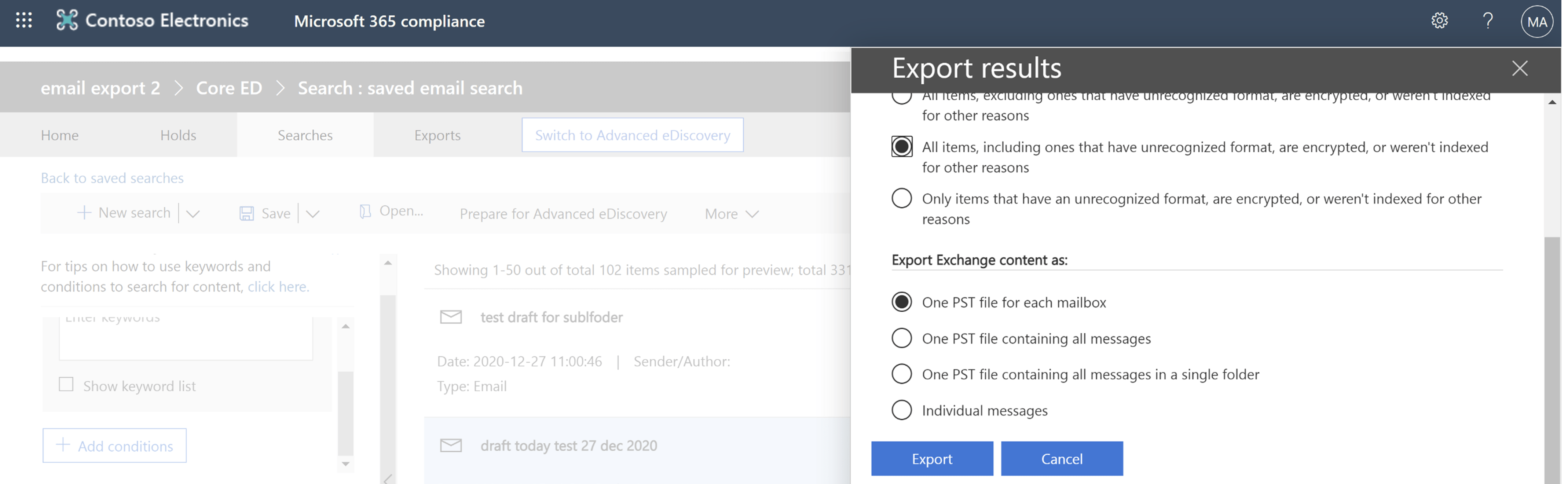This screenshot has width=1568, height=484.
Task: Enable the Show keyword list checkbox
Action: coord(66,384)
